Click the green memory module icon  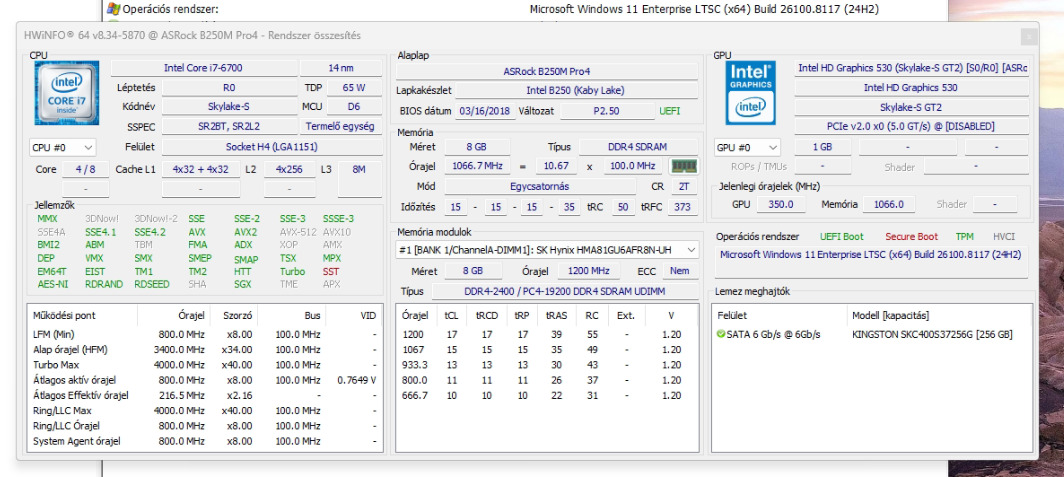683,166
